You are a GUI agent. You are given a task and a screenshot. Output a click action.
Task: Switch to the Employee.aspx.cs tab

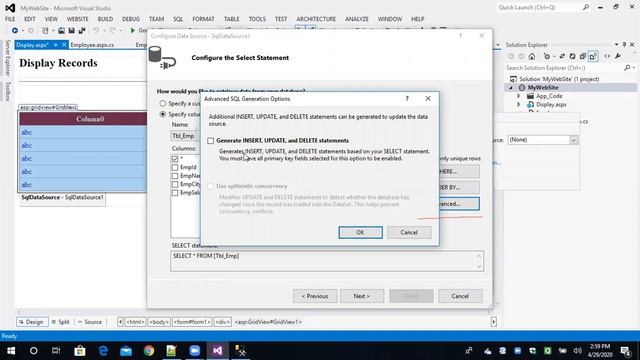click(92, 45)
